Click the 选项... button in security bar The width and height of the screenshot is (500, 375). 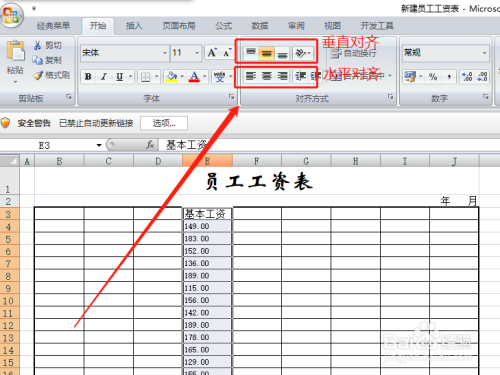[164, 123]
